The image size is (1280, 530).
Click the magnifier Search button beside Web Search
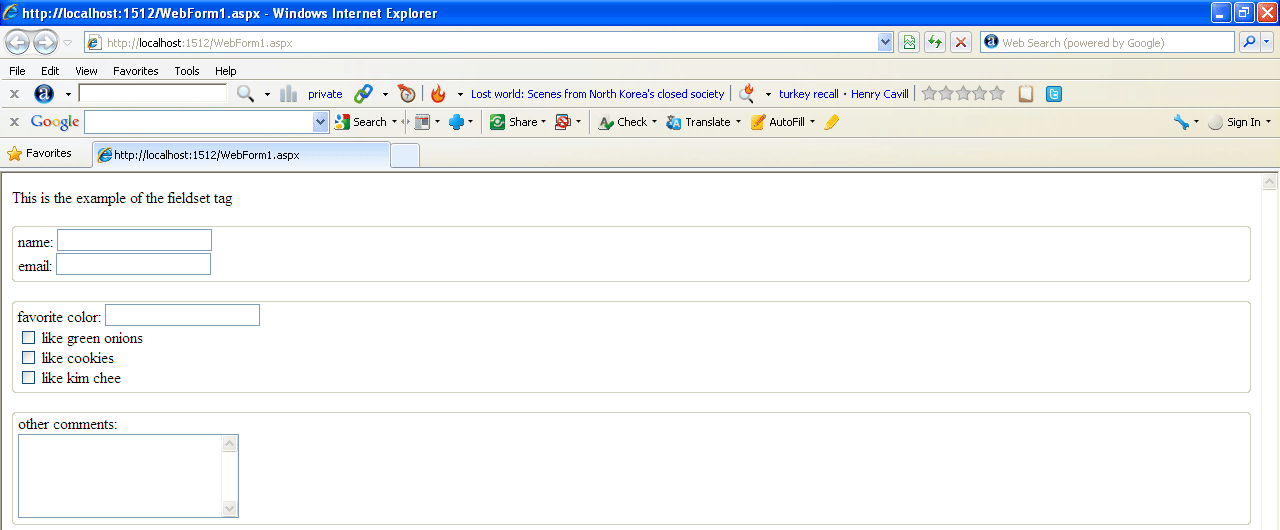[1248, 42]
